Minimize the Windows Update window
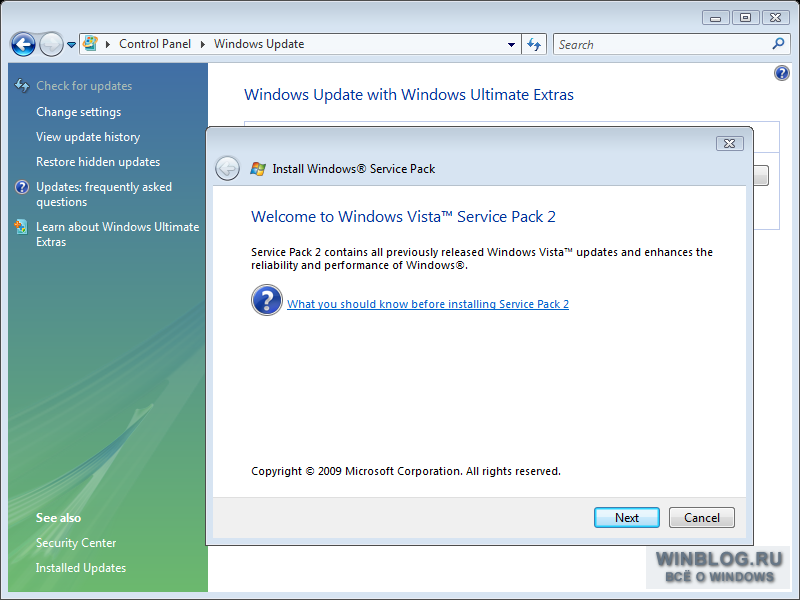The width and height of the screenshot is (800, 600). pyautogui.click(x=715, y=18)
